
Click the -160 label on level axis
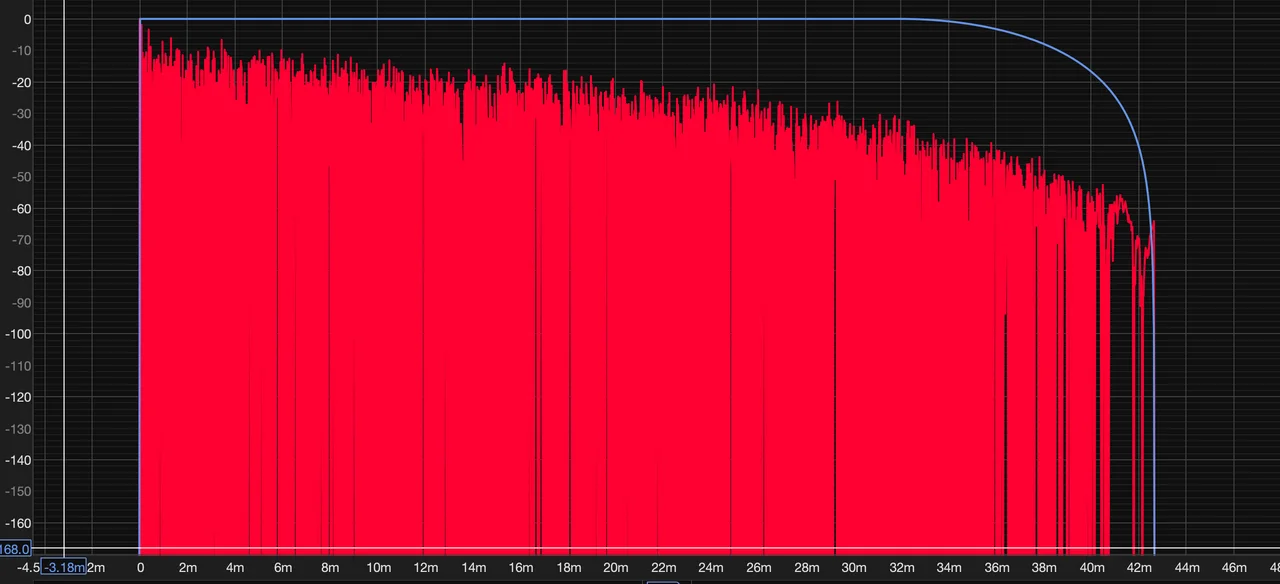point(17,523)
